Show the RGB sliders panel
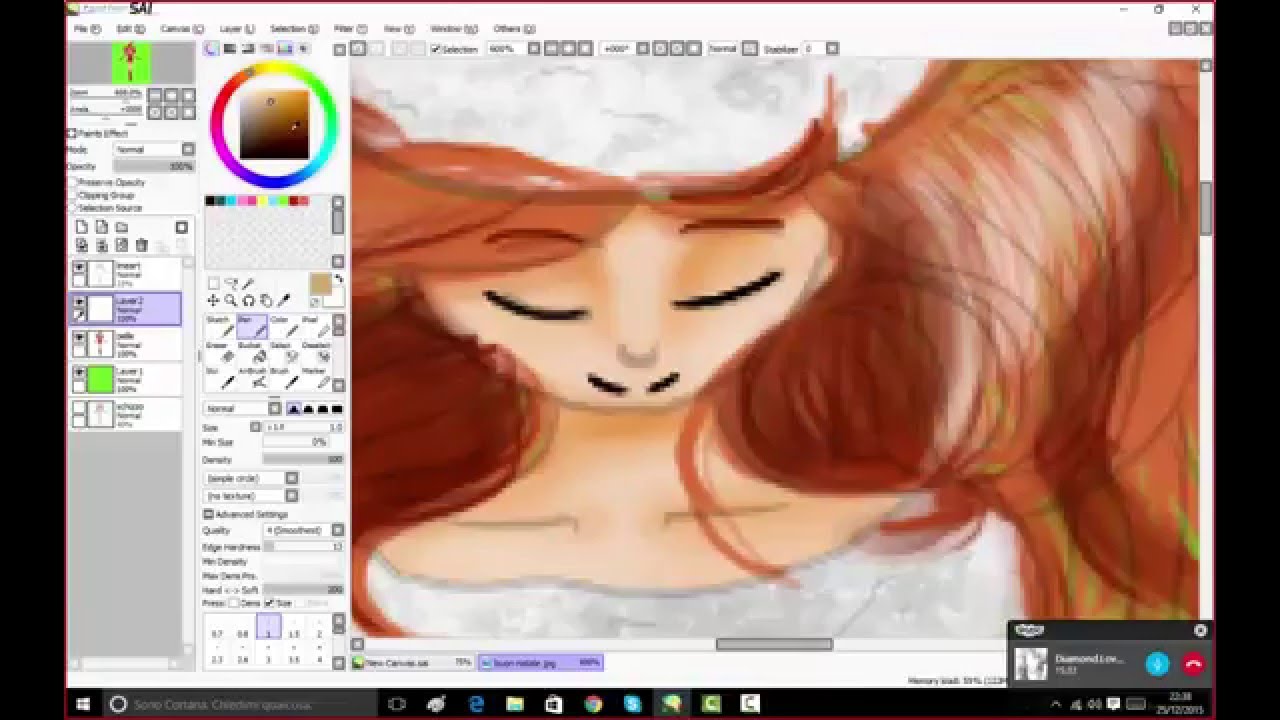The height and width of the screenshot is (720, 1280). tap(230, 48)
